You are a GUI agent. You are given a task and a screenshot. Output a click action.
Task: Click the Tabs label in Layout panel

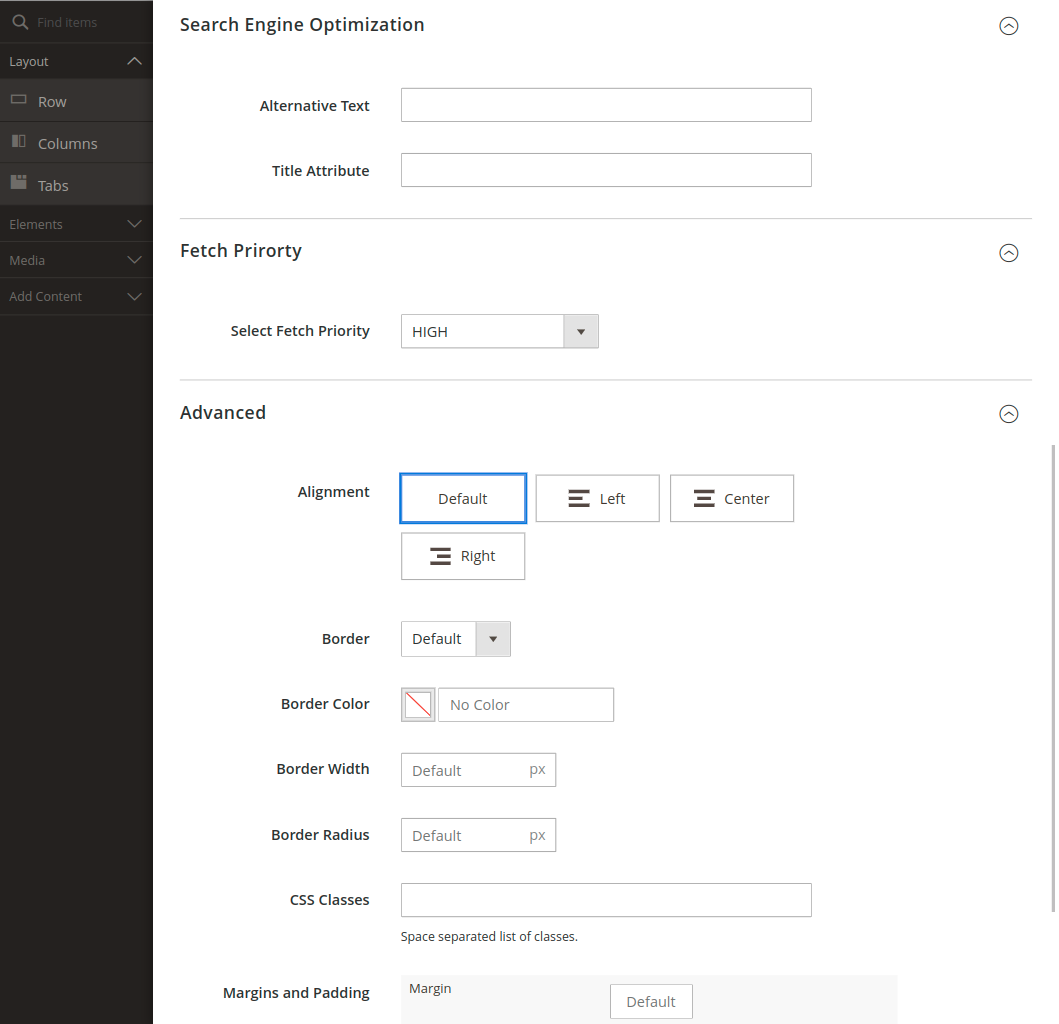53,186
